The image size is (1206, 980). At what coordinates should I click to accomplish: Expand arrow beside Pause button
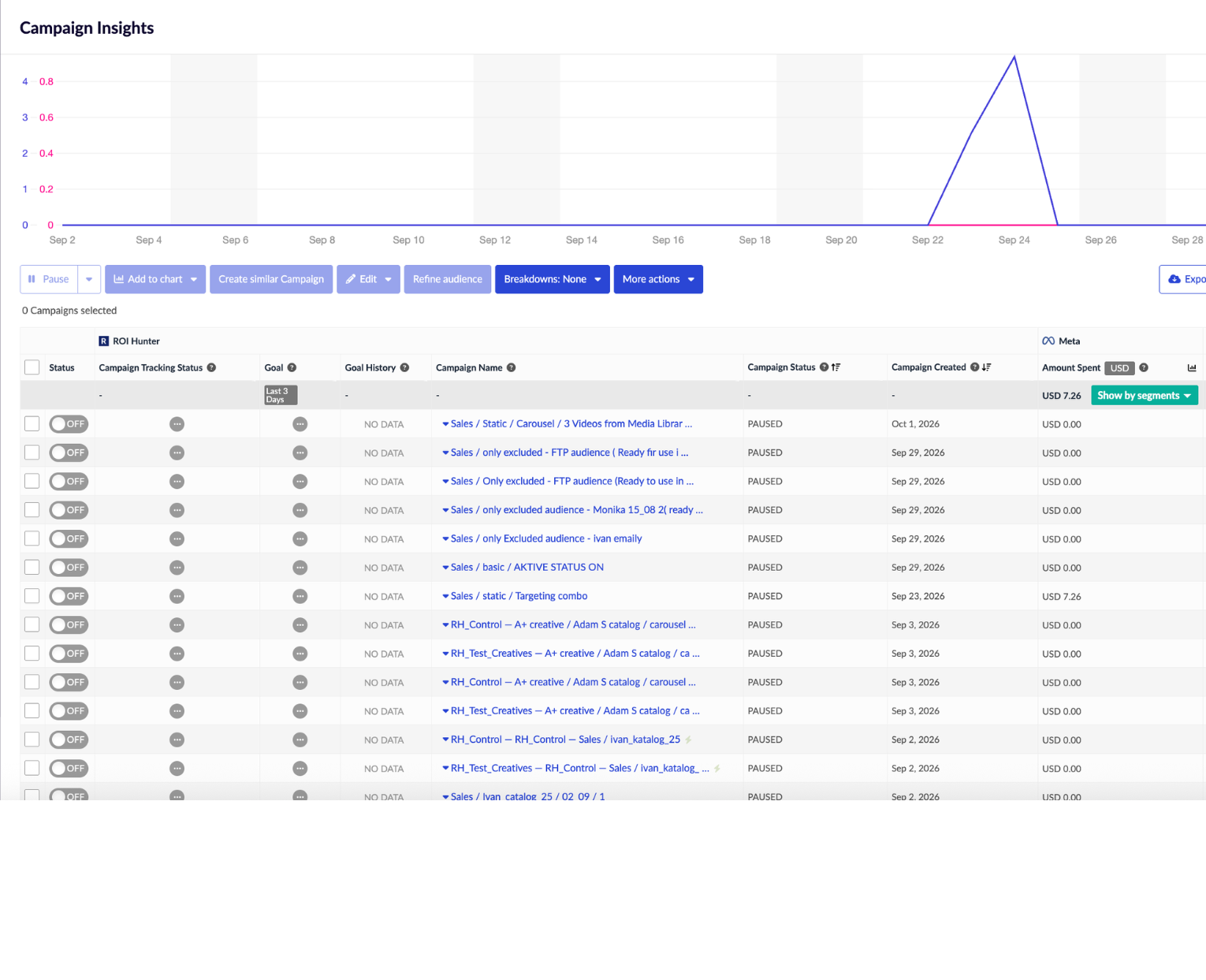click(x=89, y=279)
